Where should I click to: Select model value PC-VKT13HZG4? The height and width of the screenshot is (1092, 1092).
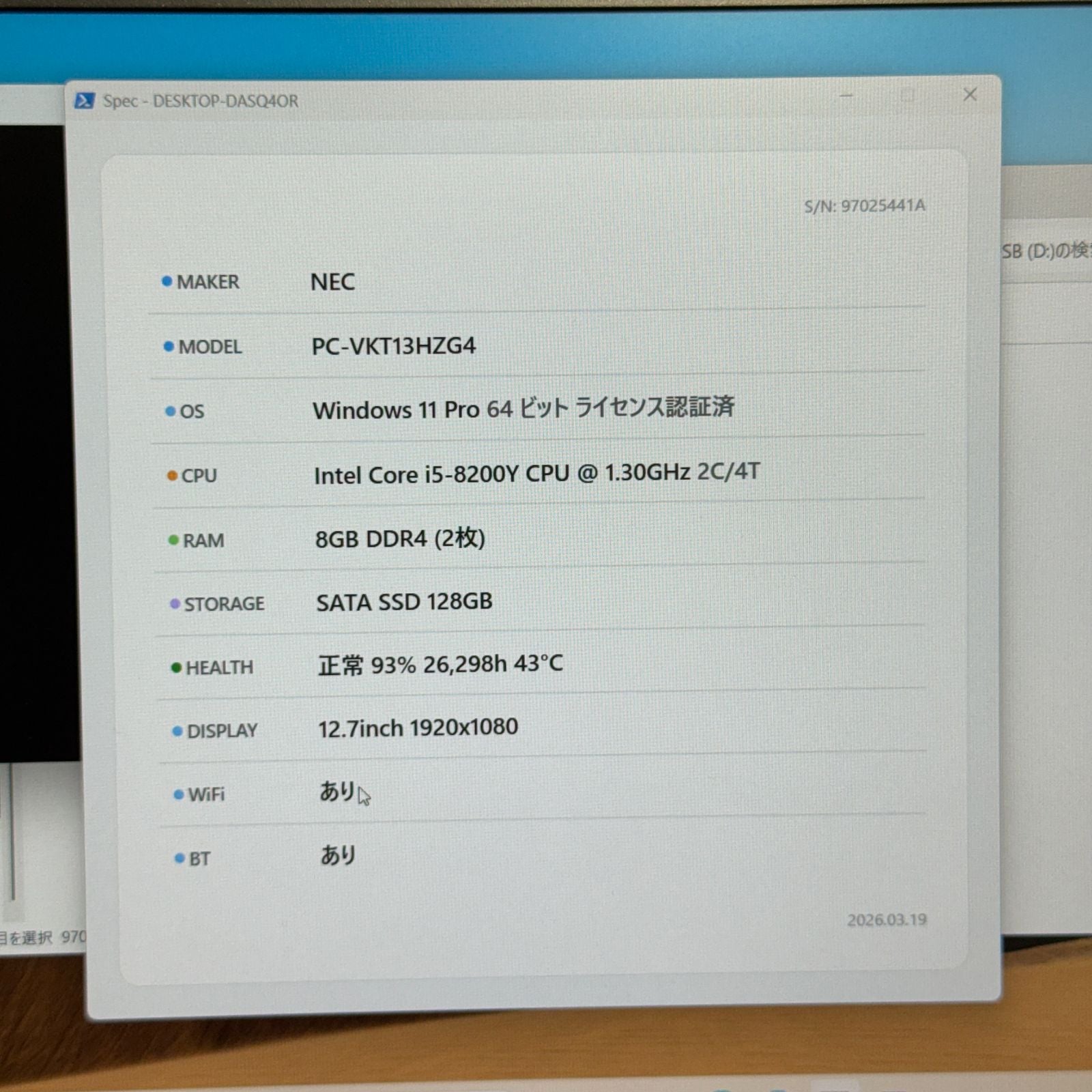tap(394, 346)
